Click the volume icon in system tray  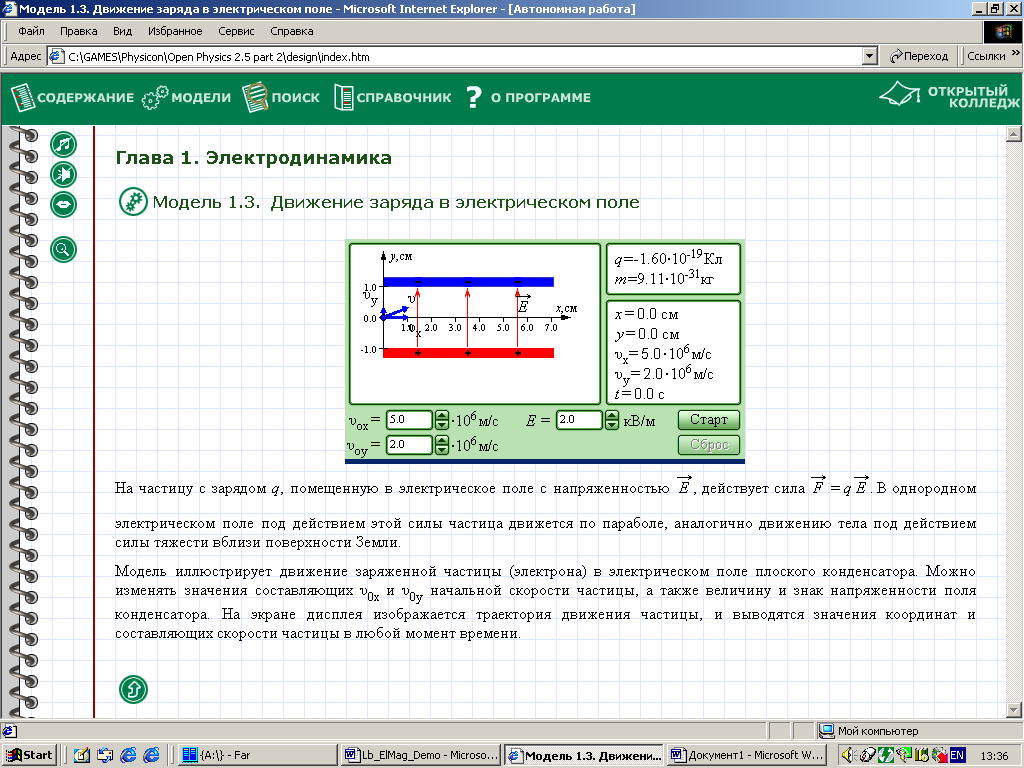pos(848,756)
